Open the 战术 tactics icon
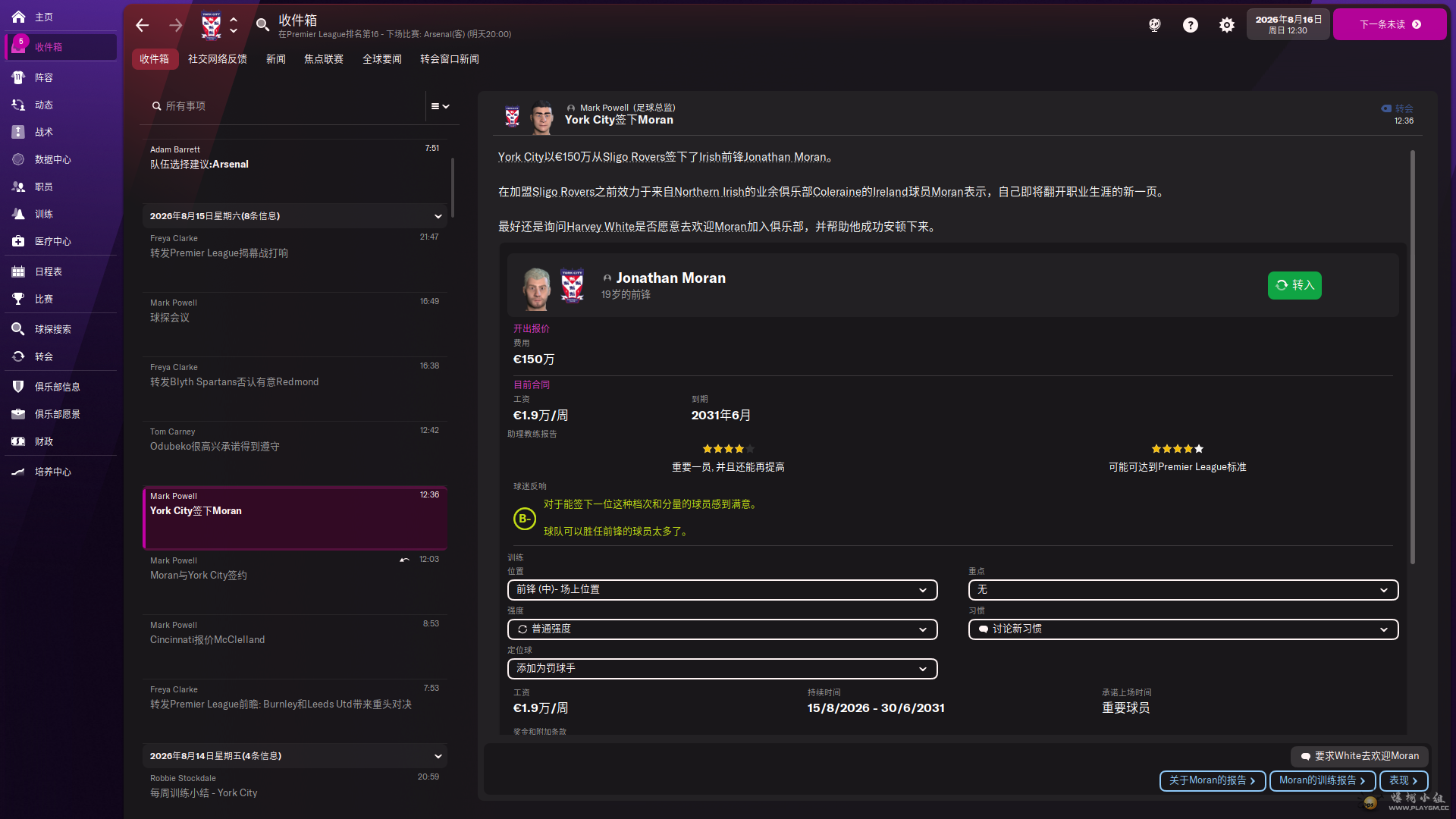The width and height of the screenshot is (1456, 819). pyautogui.click(x=18, y=132)
